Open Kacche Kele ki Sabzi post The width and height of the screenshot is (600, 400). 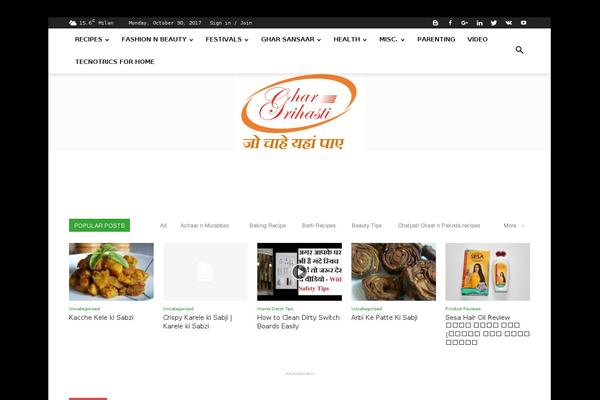[x=101, y=317]
